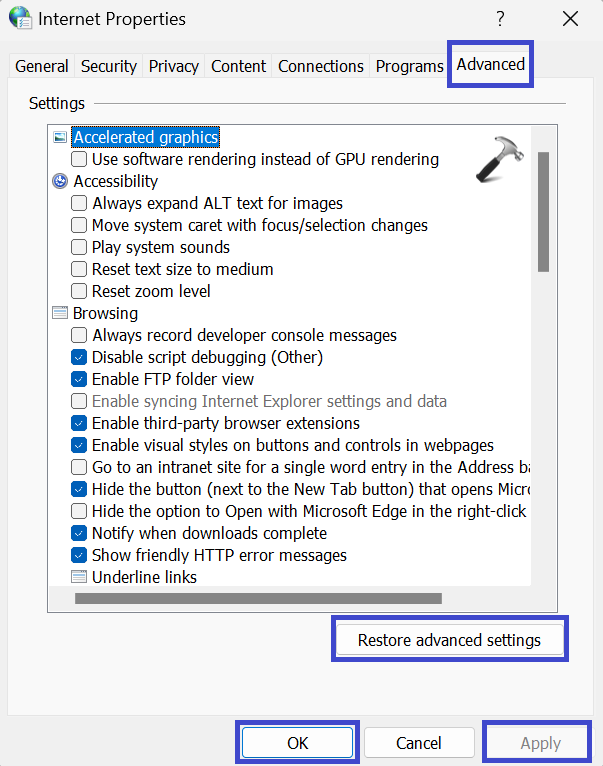Click the Internet Properties globe icon

pos(20,18)
